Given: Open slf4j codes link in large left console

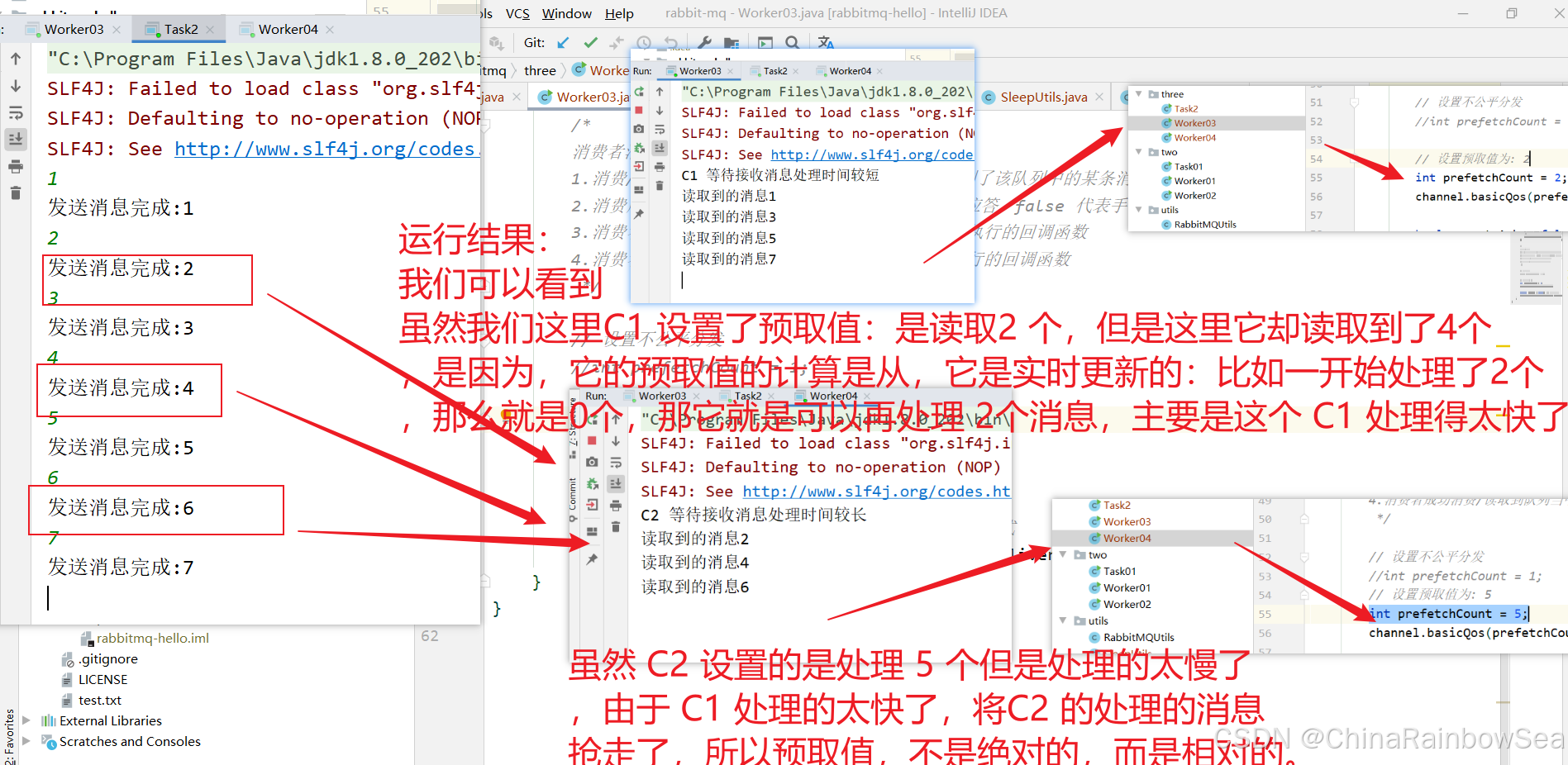Looking at the screenshot, I should pos(326,149).
